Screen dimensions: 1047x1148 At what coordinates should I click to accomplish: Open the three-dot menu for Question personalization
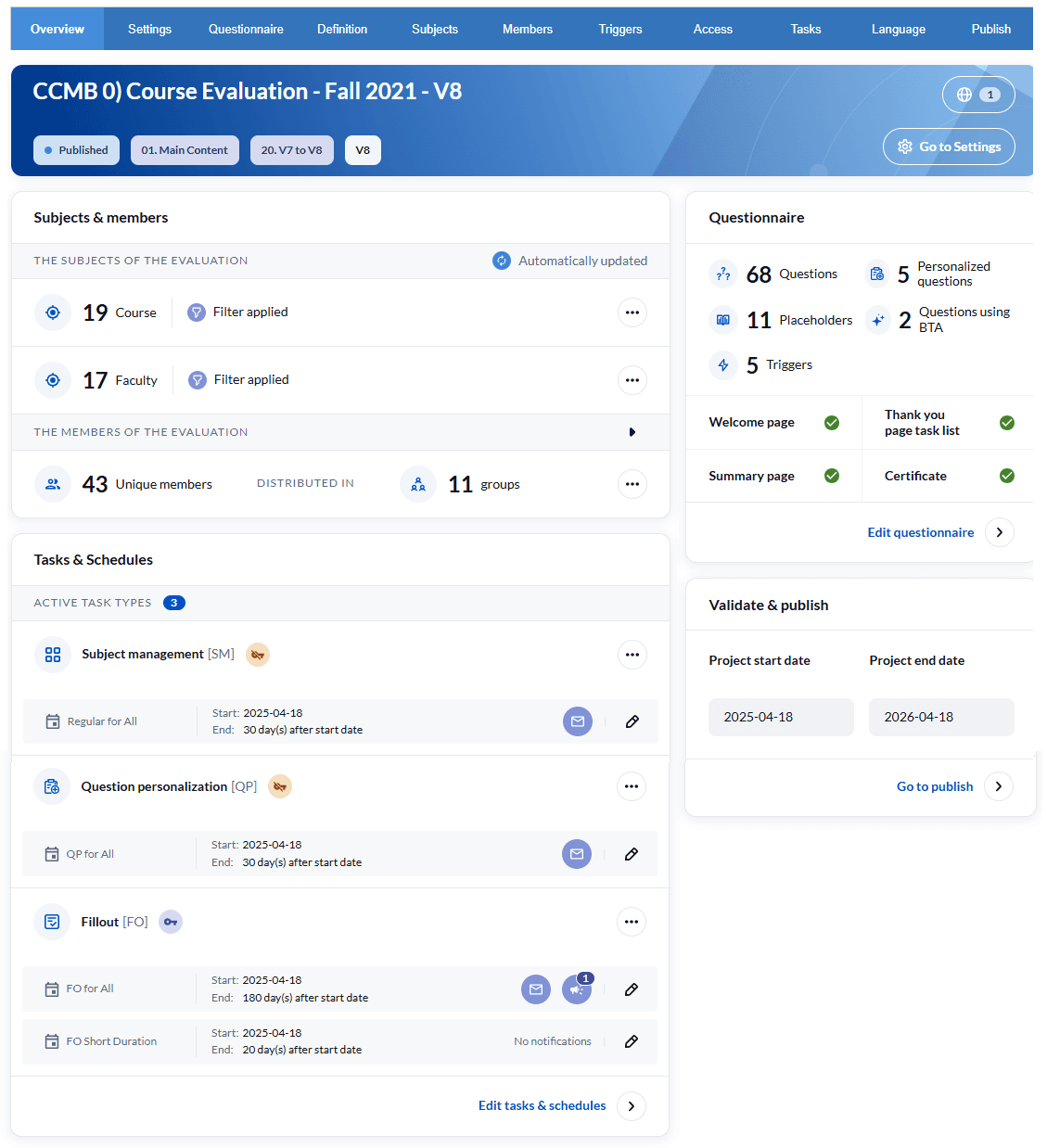[x=632, y=786]
